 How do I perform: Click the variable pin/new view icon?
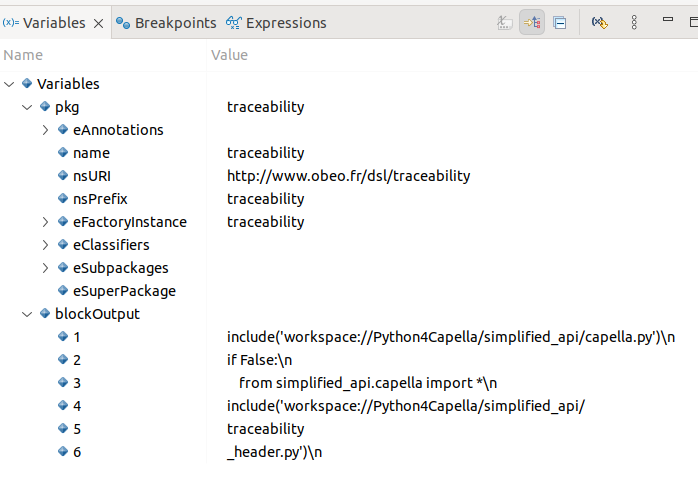coord(599,22)
